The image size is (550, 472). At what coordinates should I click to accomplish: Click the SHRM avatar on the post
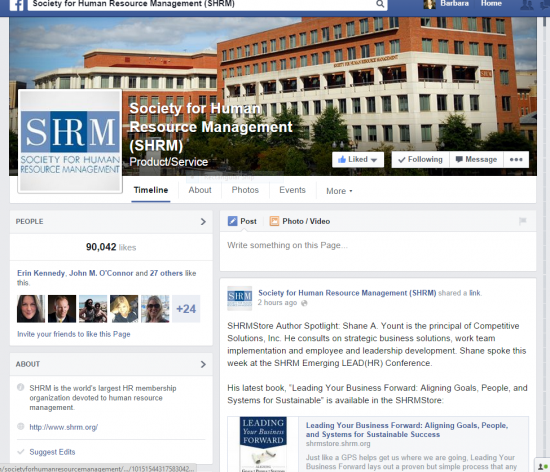(x=240, y=298)
